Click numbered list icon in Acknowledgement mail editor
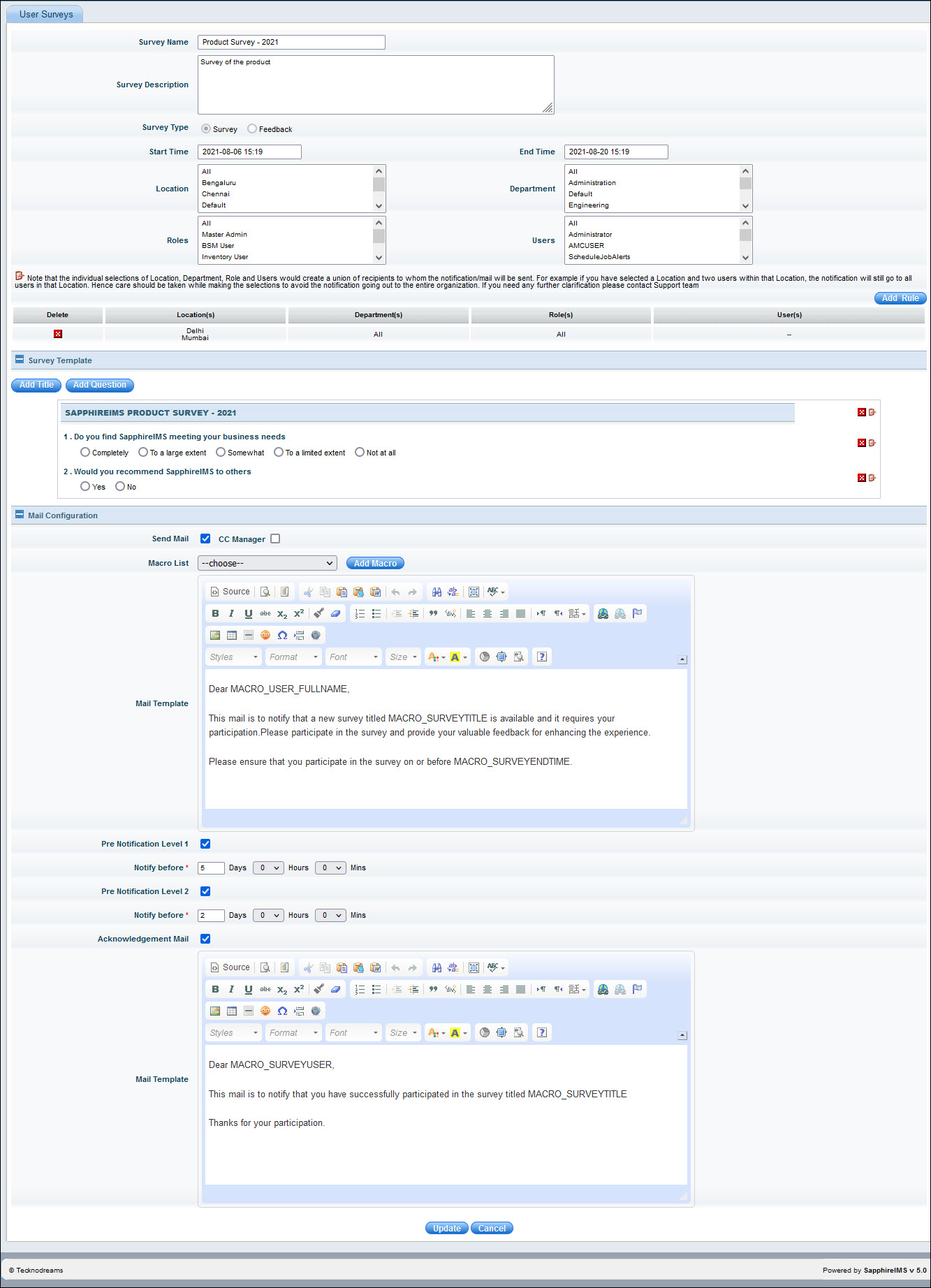 coord(360,989)
